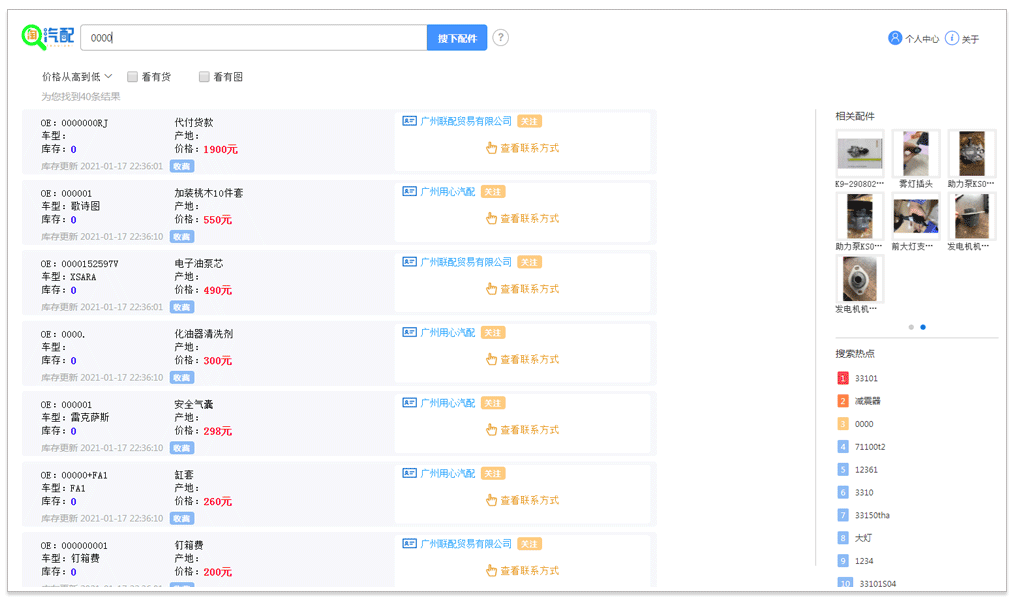This screenshot has width=1013, height=602.
Task: Click the 关于 info icon
Action: pos(952,38)
